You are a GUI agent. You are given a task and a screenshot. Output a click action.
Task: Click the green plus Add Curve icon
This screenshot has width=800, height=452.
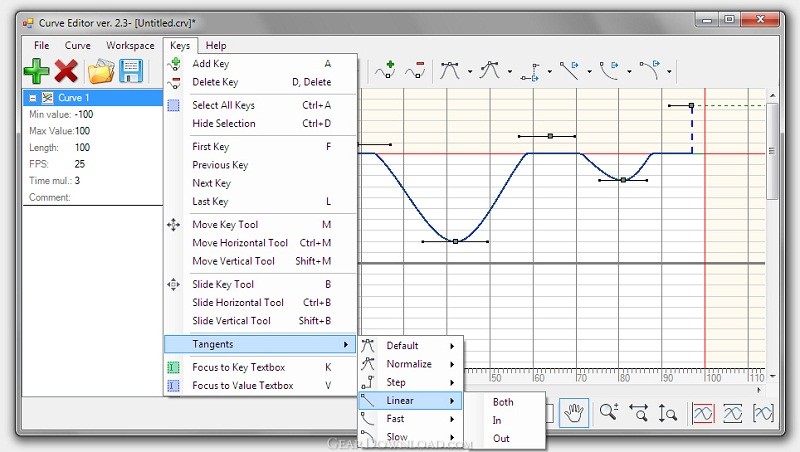click(37, 71)
